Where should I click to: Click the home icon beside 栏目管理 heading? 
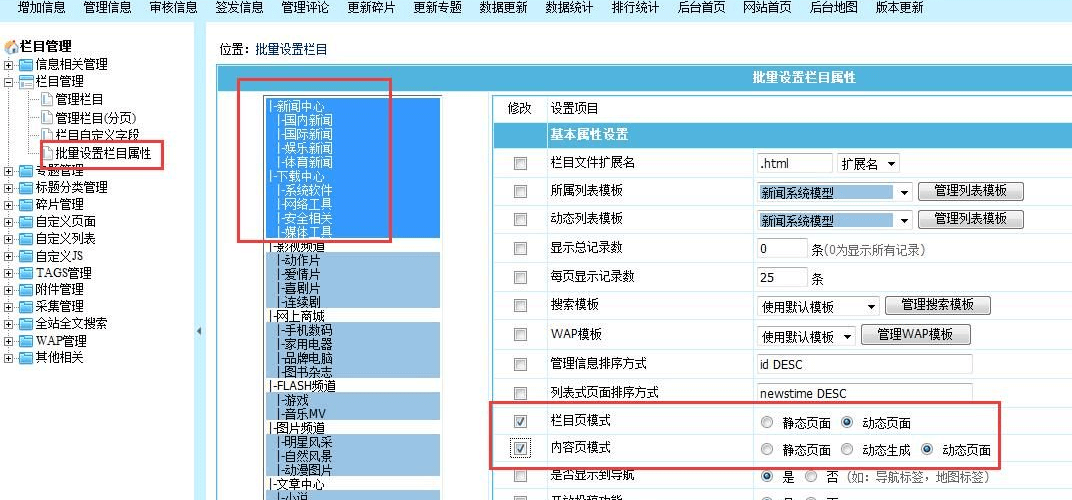click(x=11, y=47)
